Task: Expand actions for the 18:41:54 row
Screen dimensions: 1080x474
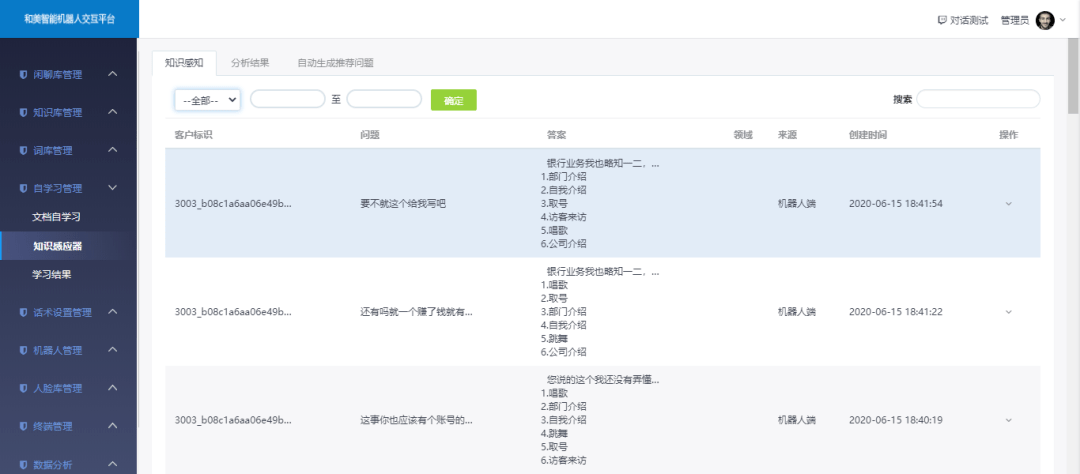Action: [1008, 203]
